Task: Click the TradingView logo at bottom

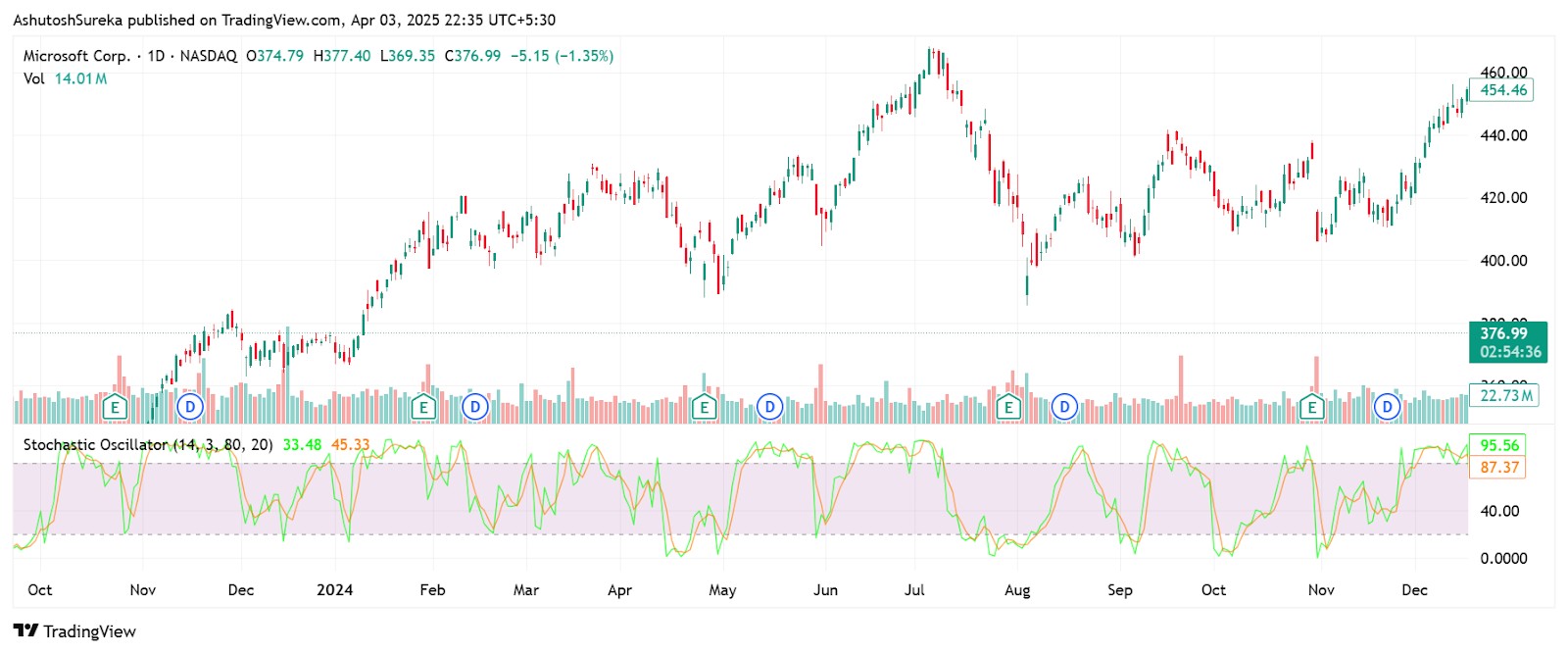Action: [74, 630]
